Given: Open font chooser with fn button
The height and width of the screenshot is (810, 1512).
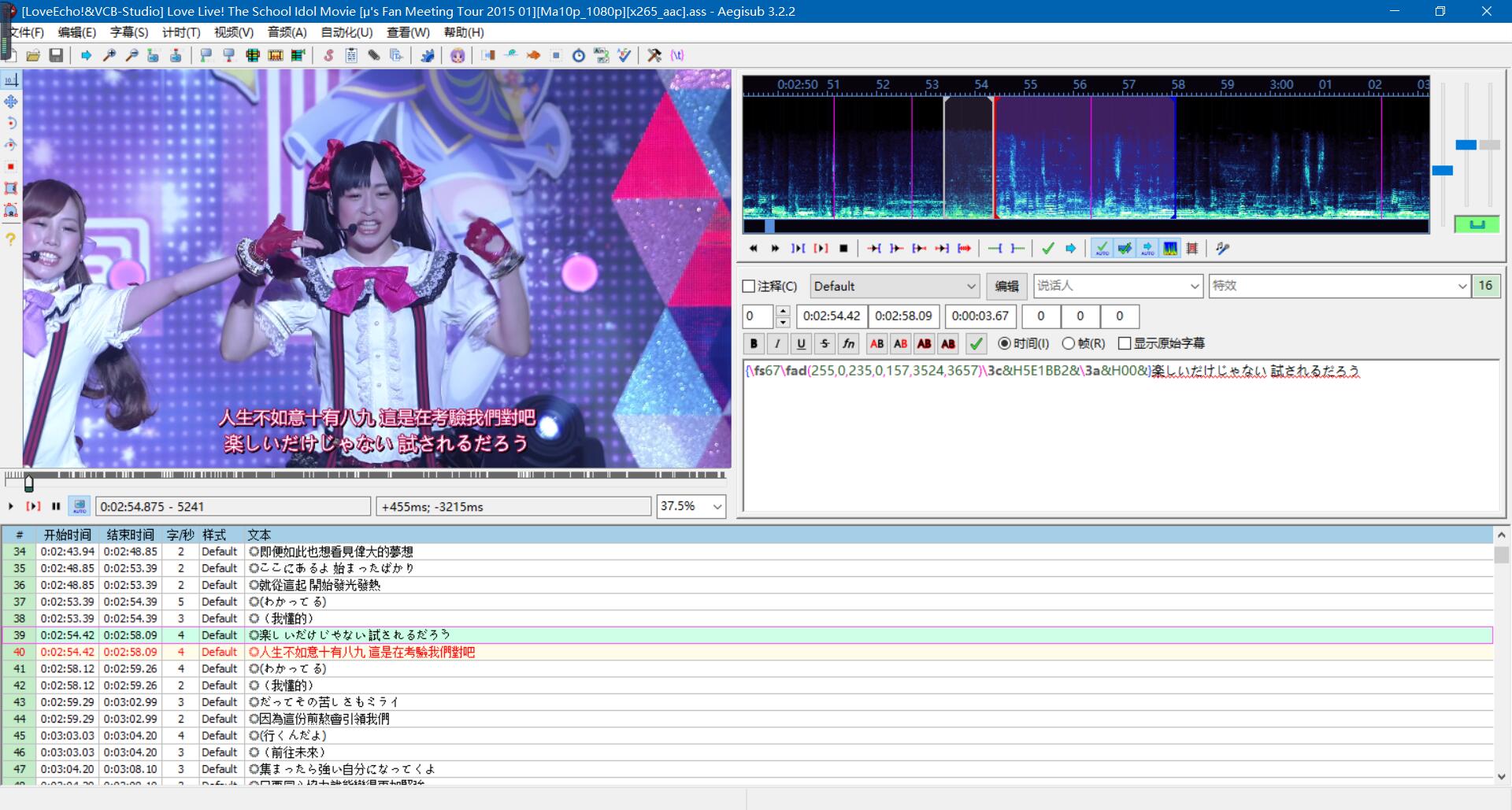Looking at the screenshot, I should coord(848,343).
